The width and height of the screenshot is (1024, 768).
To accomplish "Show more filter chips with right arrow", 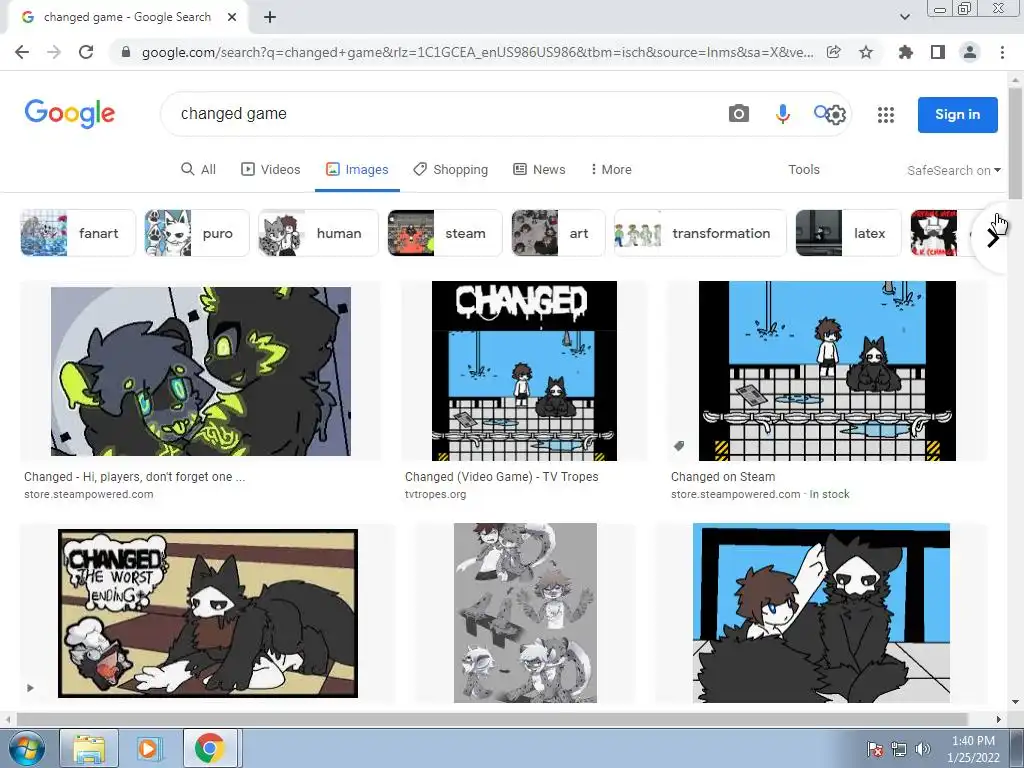I will pyautogui.click(x=993, y=238).
